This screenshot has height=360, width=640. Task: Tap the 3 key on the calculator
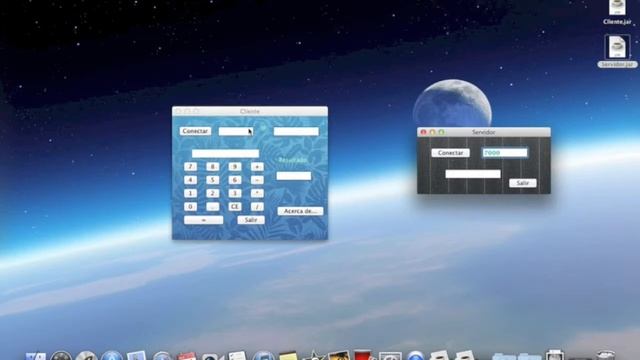(x=235, y=193)
